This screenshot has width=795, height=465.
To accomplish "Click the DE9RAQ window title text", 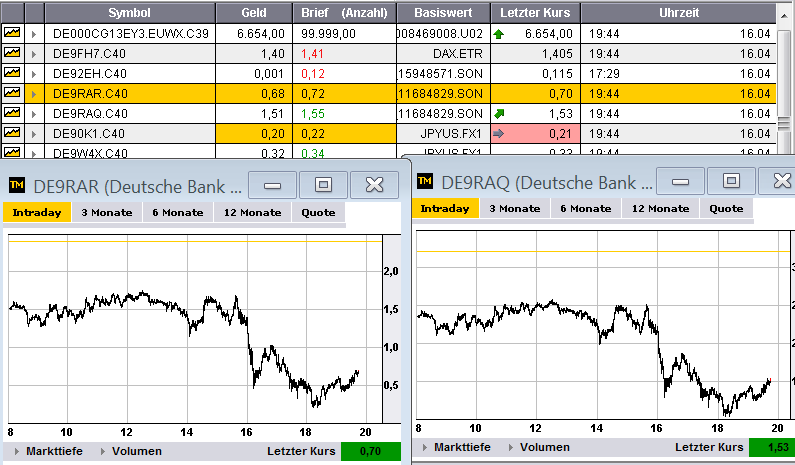I will pos(547,183).
